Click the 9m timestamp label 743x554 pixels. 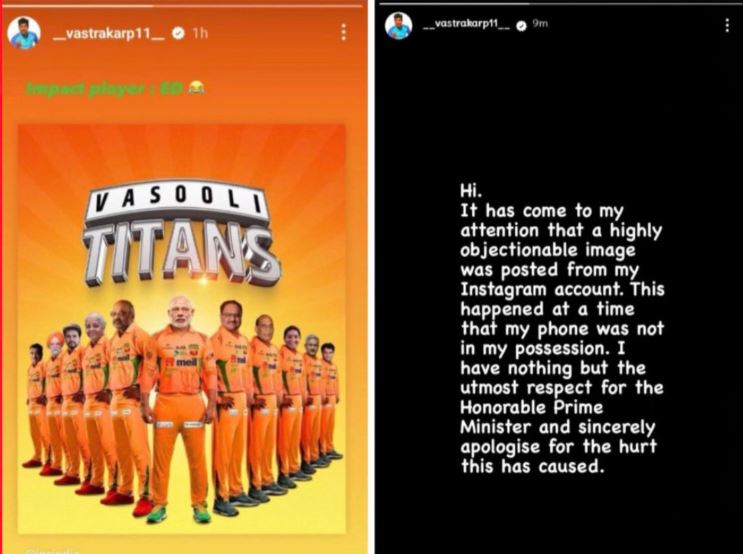tap(540, 24)
